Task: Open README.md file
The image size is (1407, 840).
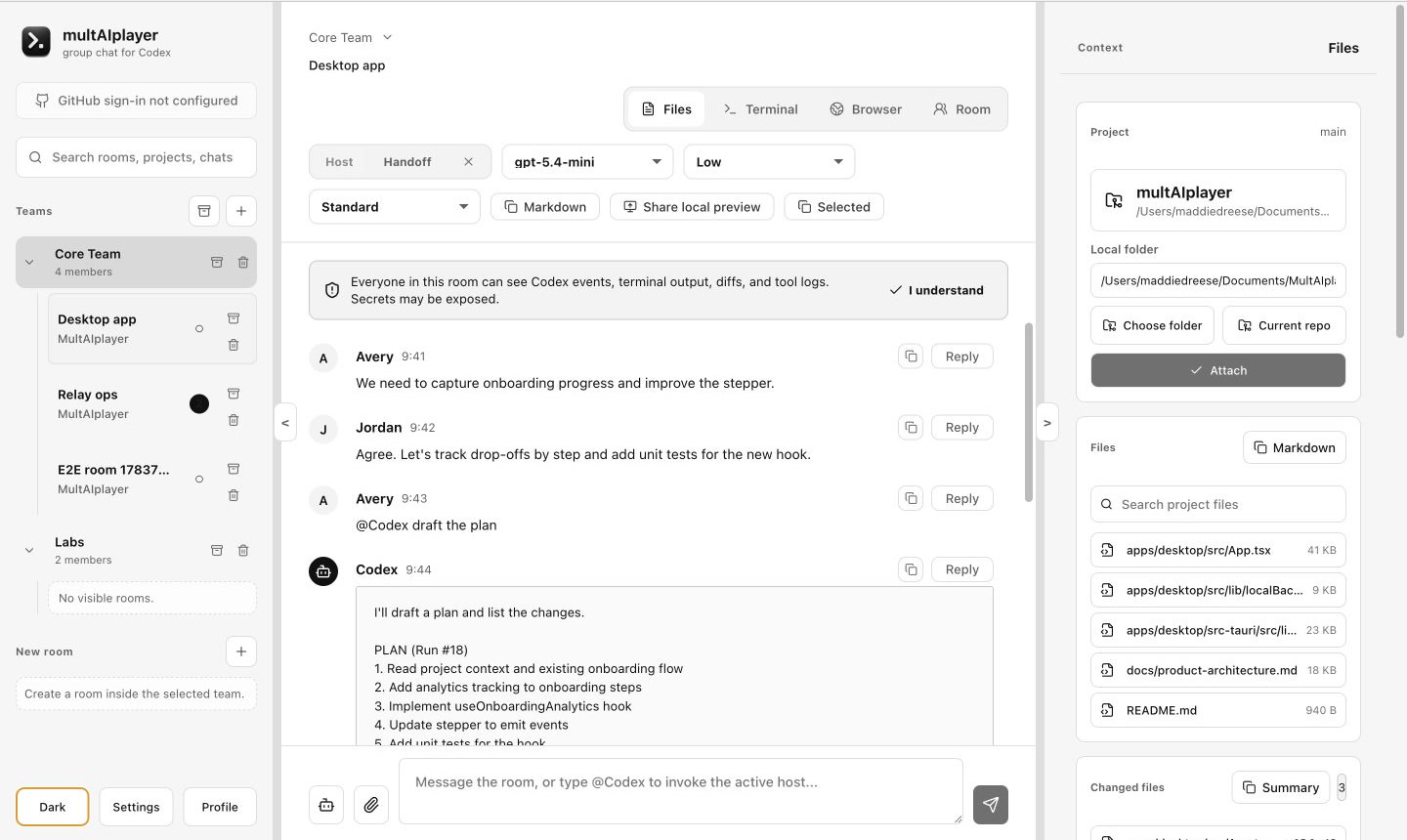Action: click(x=1217, y=710)
